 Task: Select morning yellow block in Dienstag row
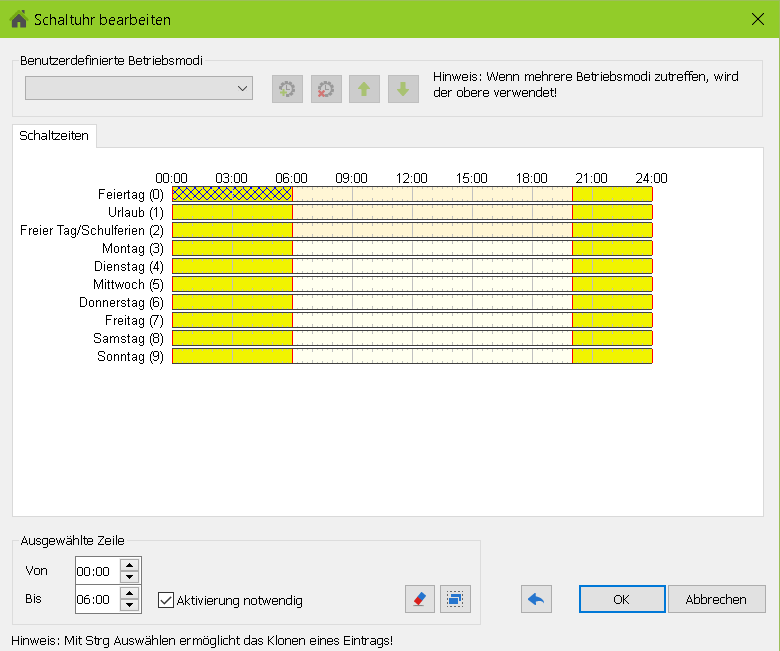pyautogui.click(x=232, y=266)
